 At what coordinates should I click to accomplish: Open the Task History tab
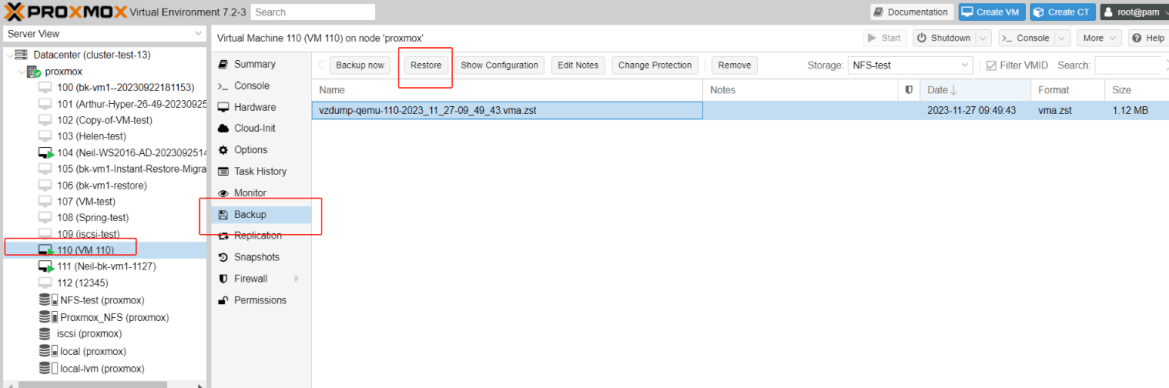pos(261,172)
